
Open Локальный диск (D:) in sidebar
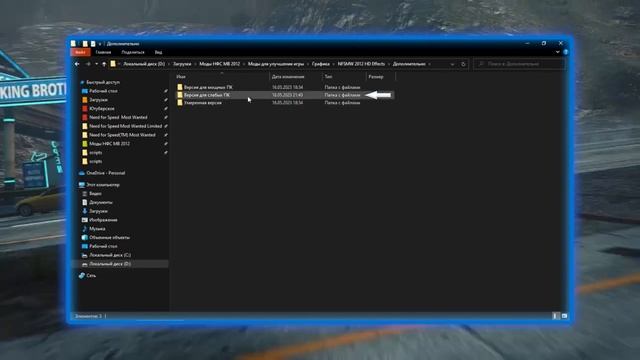click(x=110, y=264)
